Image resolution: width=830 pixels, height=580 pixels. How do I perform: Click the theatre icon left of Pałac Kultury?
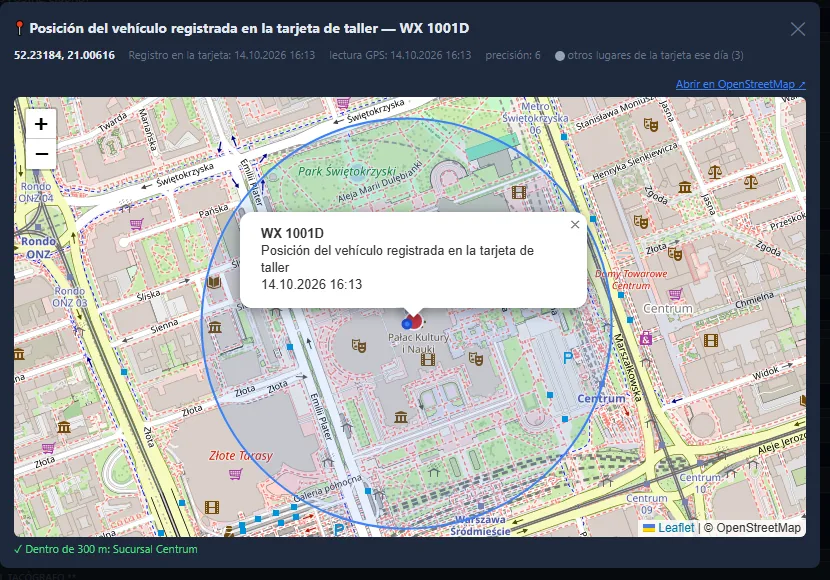(x=359, y=346)
